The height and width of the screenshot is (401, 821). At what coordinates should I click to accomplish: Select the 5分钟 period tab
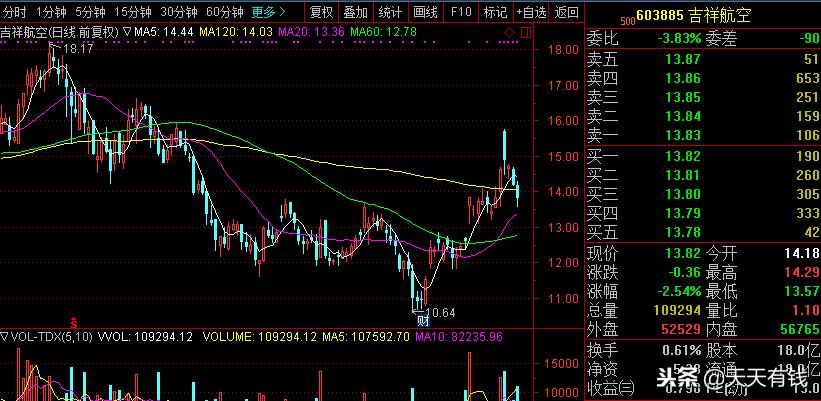click(90, 12)
